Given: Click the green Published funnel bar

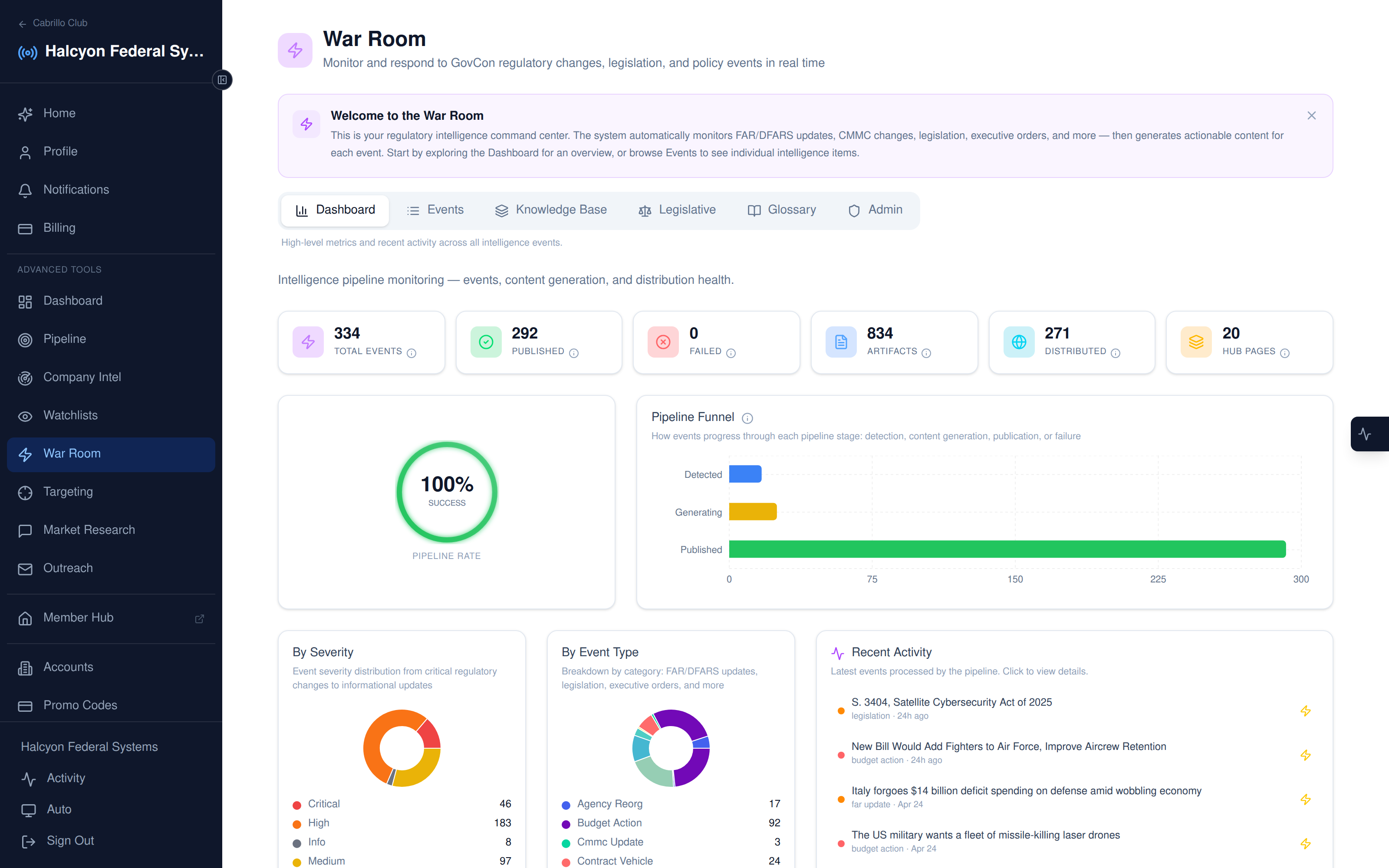Looking at the screenshot, I should (x=1007, y=549).
